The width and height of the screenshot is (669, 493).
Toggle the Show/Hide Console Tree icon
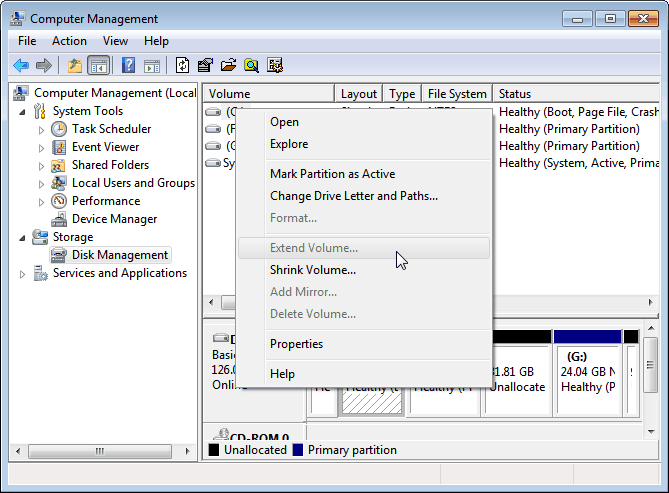99,66
